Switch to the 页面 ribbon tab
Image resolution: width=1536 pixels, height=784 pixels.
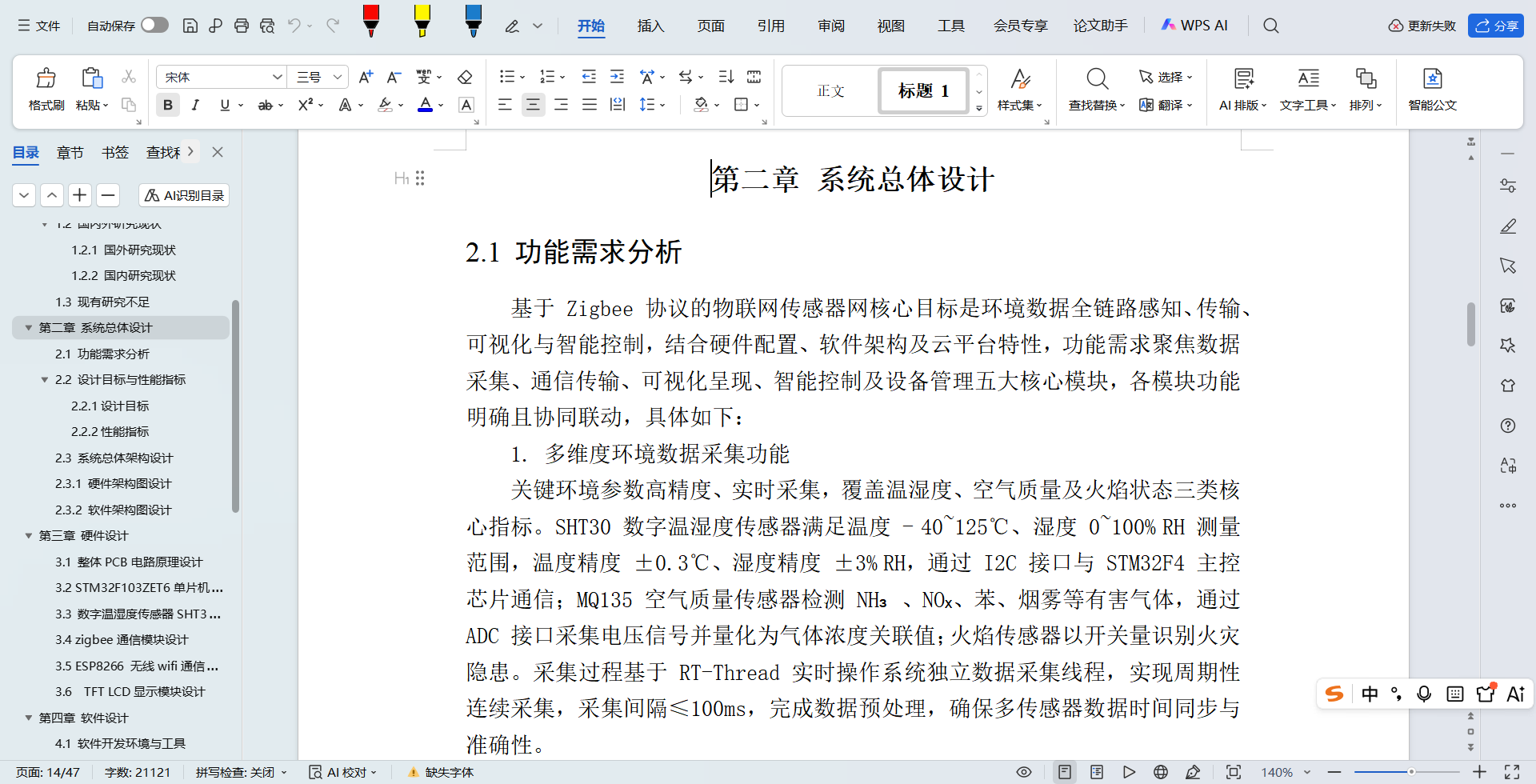point(710,26)
